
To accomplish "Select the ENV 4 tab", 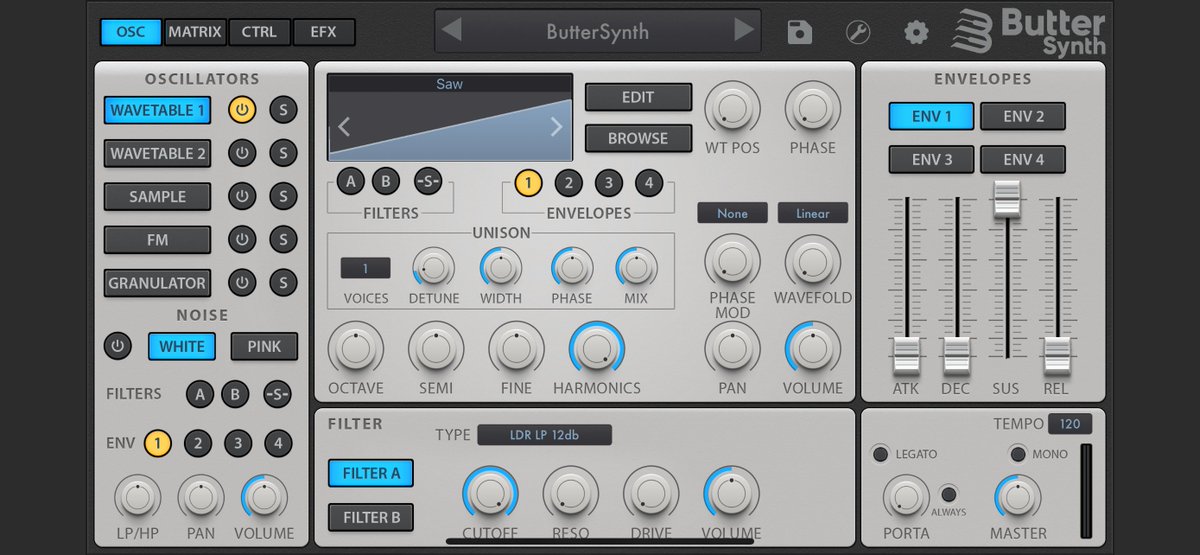I will tap(1023, 159).
